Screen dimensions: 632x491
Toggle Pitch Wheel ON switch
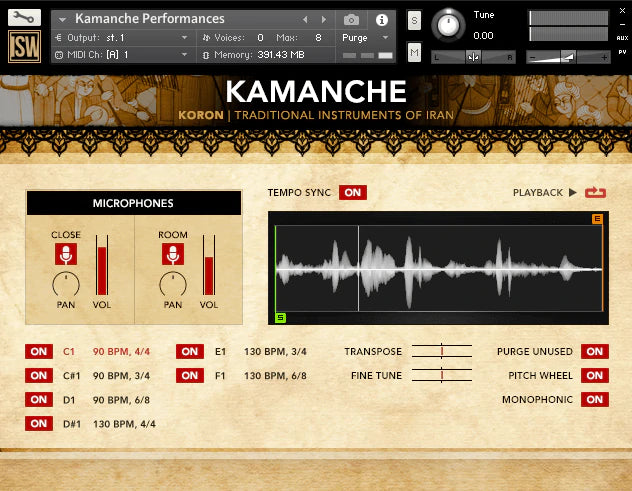click(595, 375)
